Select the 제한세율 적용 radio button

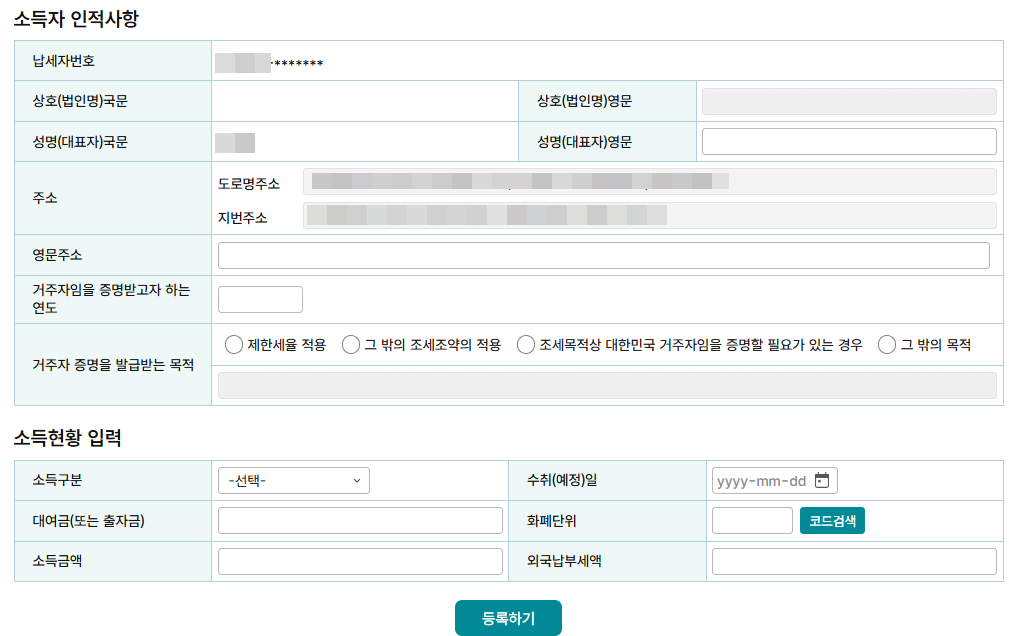[x=232, y=344]
